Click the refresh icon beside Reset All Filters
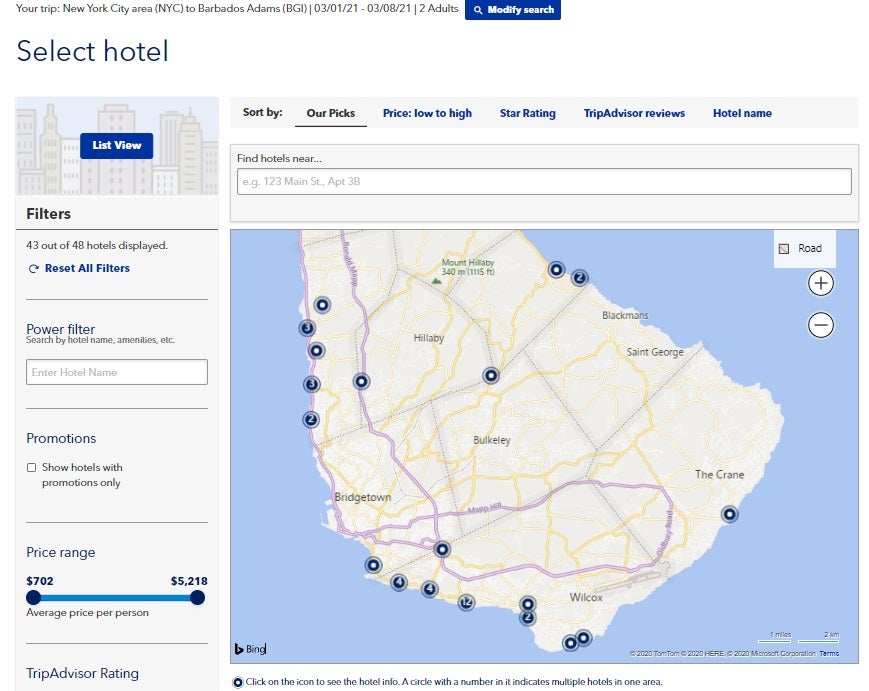Viewport: 869px width, 691px height. tap(33, 268)
